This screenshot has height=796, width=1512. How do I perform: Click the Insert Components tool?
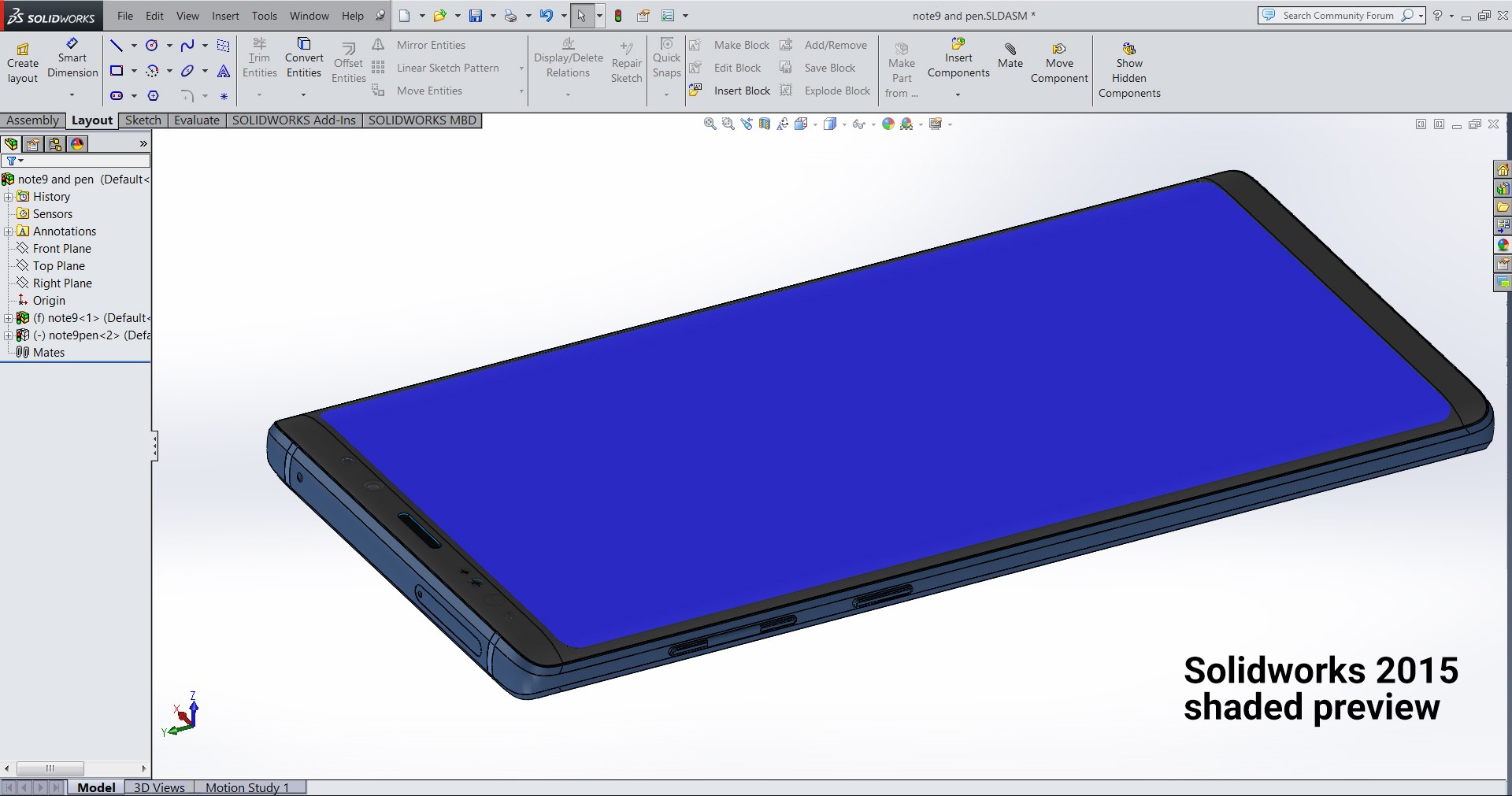tap(958, 57)
